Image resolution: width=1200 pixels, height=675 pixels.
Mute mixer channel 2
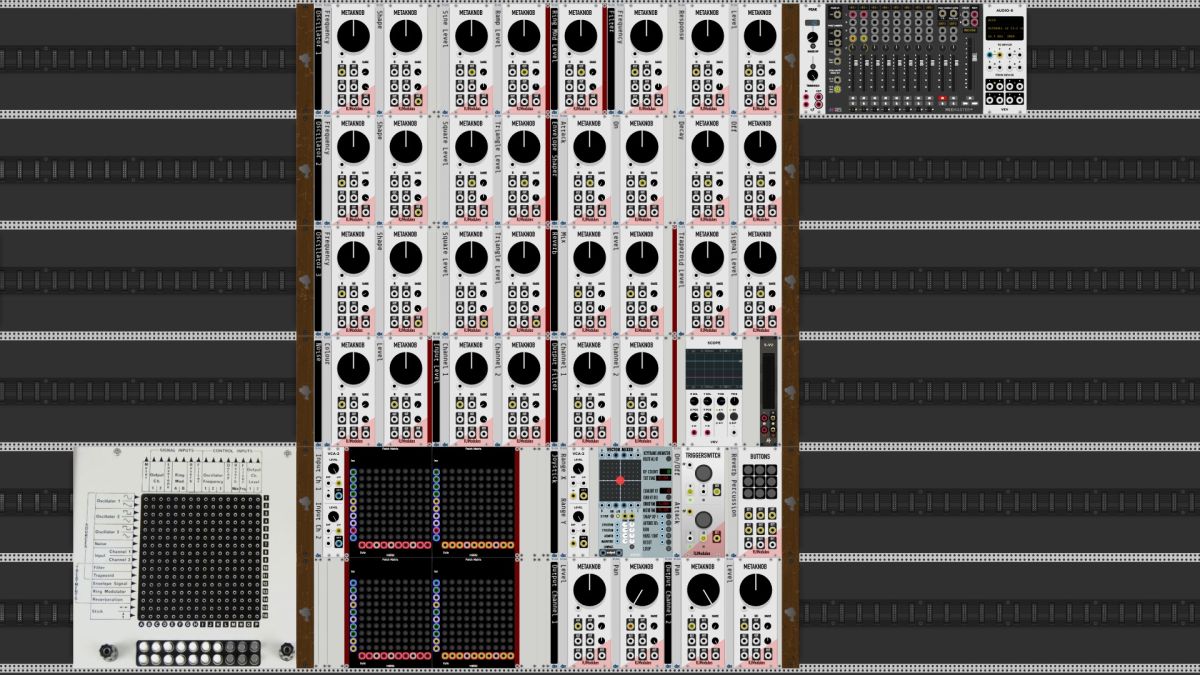864,98
